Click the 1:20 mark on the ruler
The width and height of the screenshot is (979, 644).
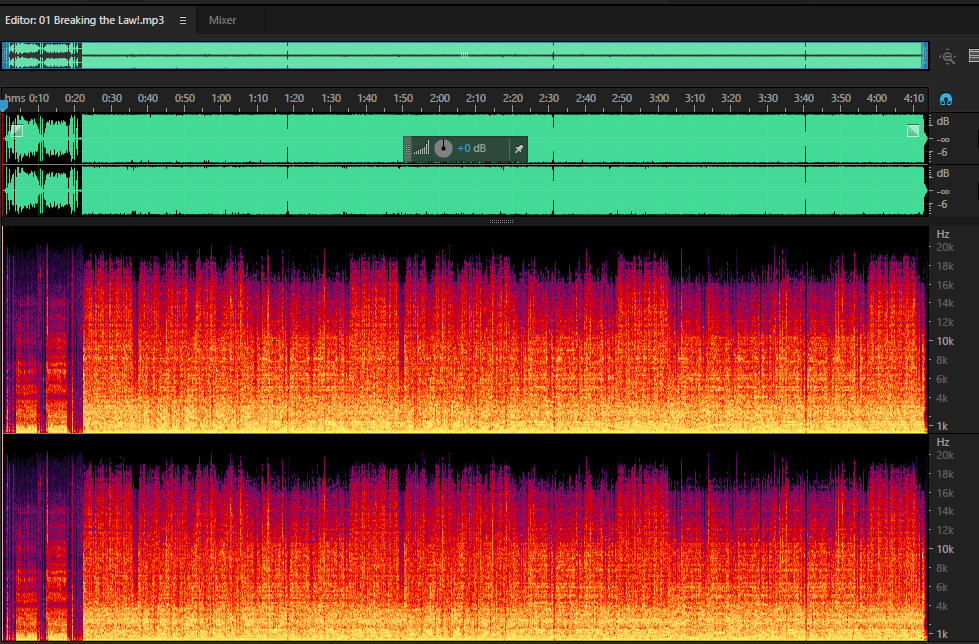[x=294, y=98]
